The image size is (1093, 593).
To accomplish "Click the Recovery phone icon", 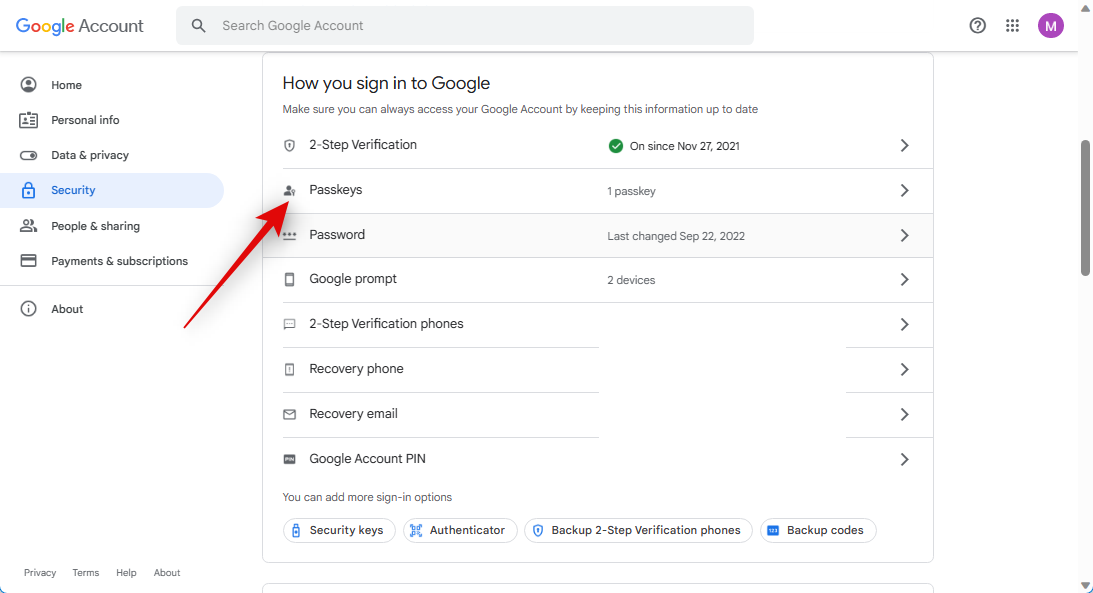I will coord(289,369).
